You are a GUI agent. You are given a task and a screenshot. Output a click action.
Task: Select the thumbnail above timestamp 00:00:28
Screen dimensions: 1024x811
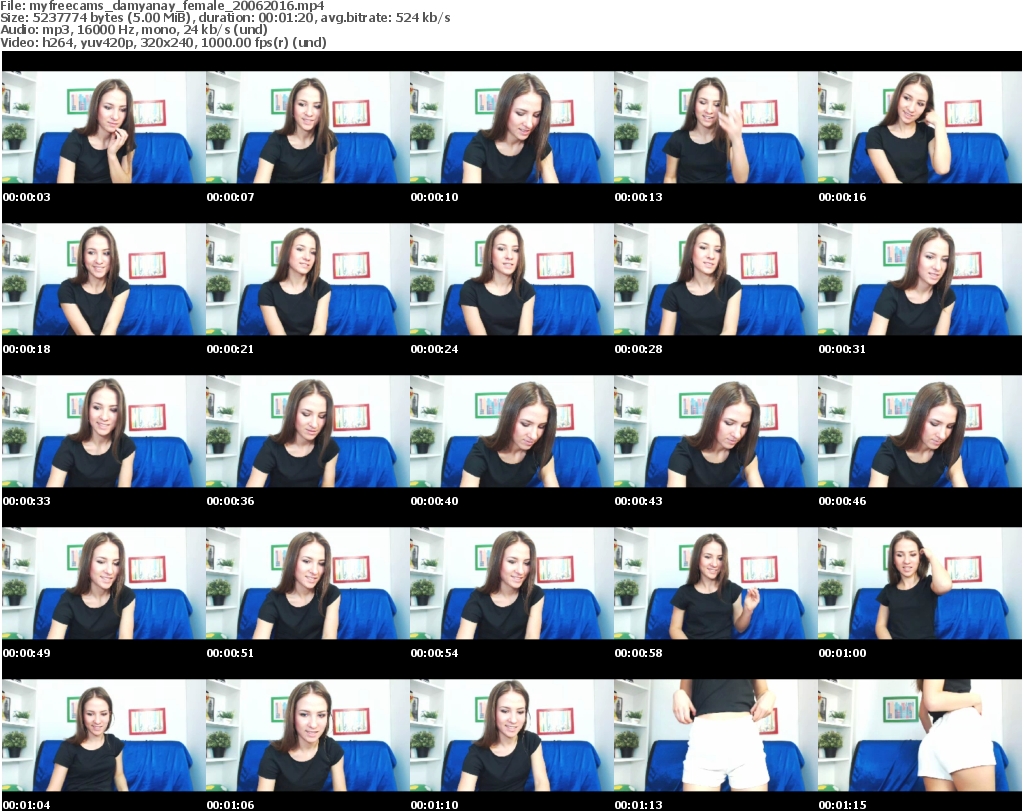point(716,279)
